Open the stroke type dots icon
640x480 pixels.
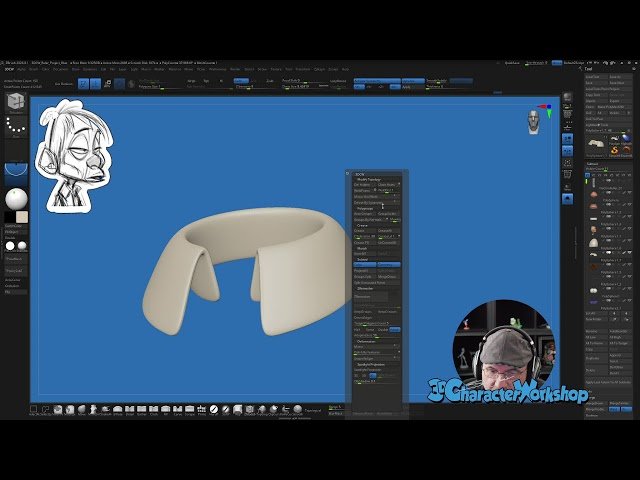coord(16,127)
